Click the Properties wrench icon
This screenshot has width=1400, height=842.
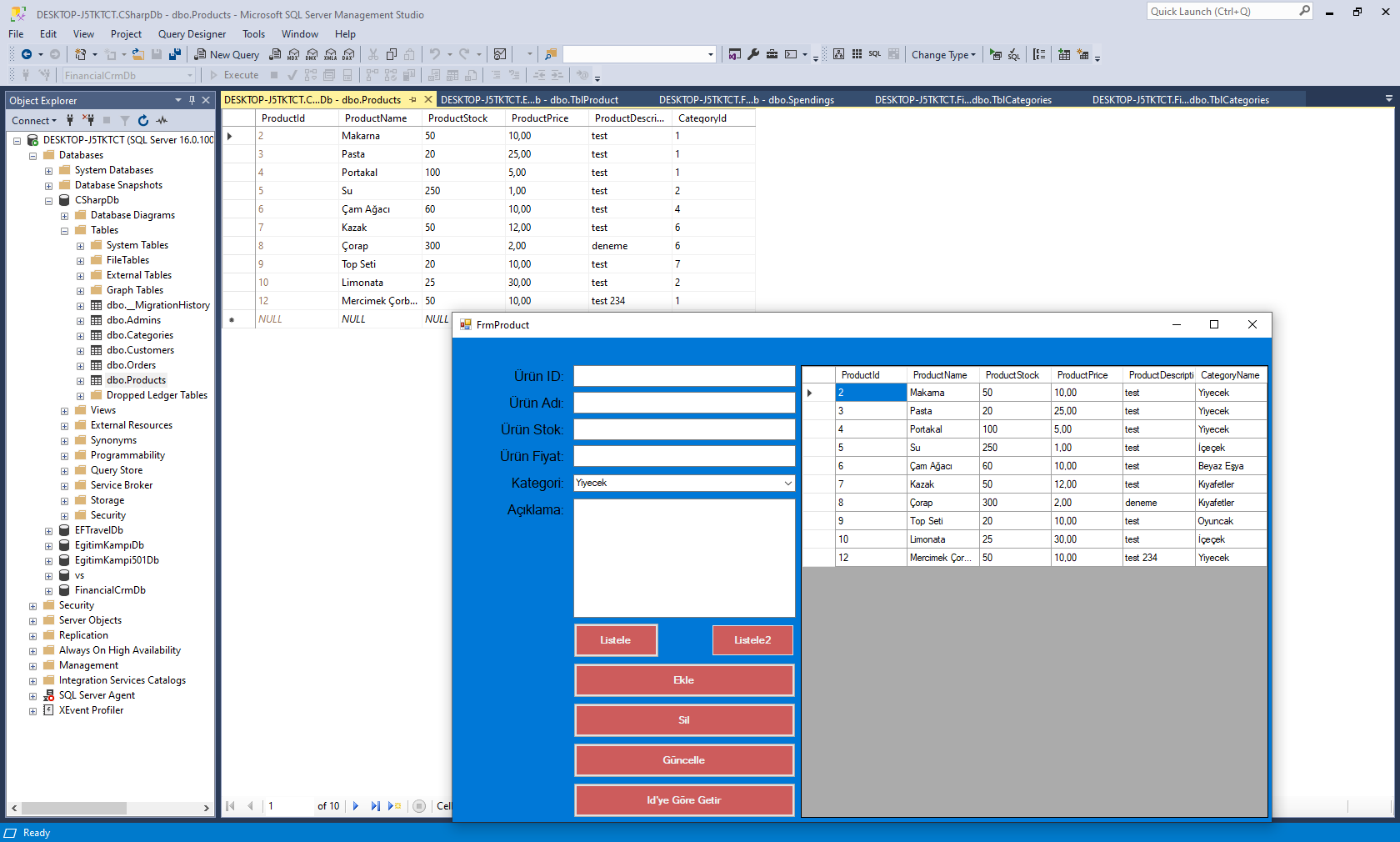[x=753, y=54]
